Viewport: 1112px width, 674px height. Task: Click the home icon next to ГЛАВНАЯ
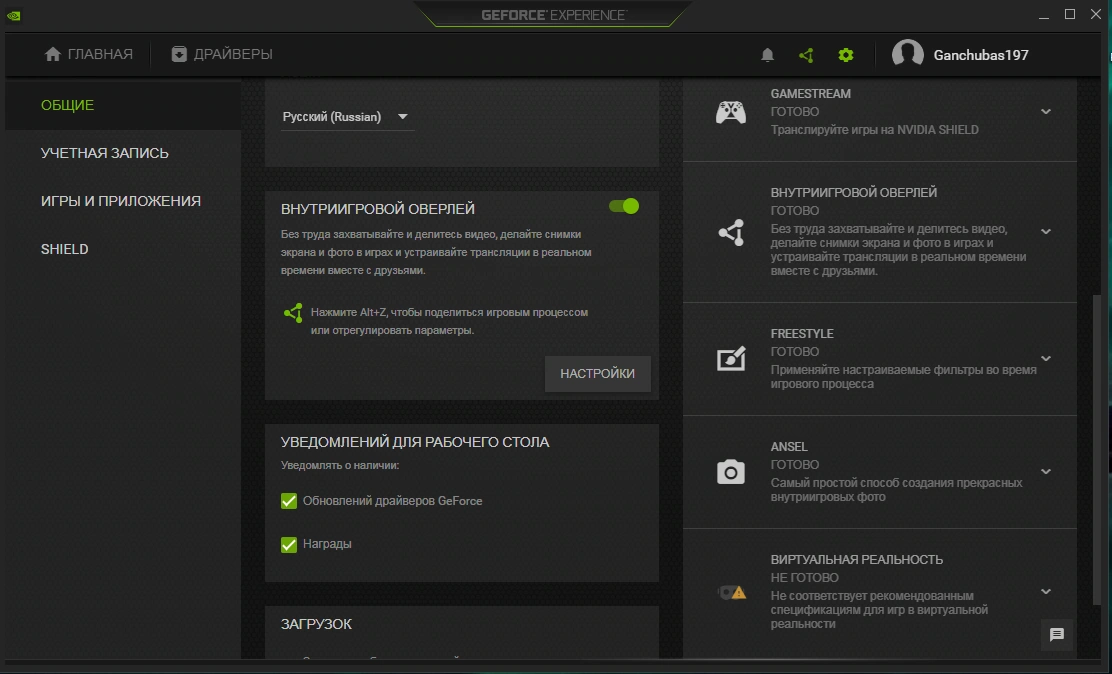(52, 54)
